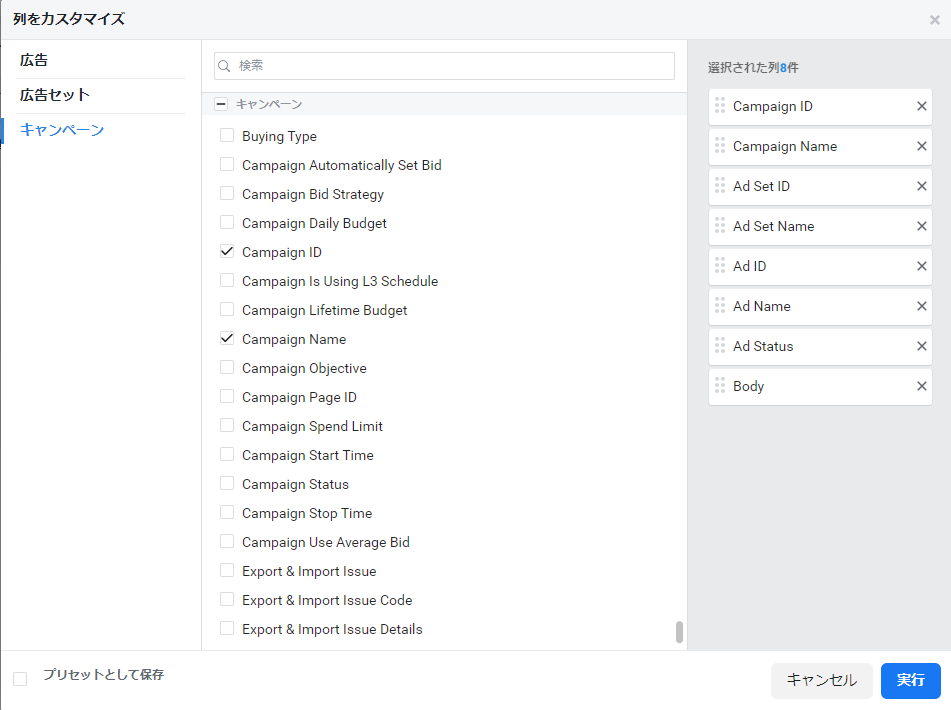Focus the 検索 search field
The height and width of the screenshot is (710, 951).
[x=450, y=66]
